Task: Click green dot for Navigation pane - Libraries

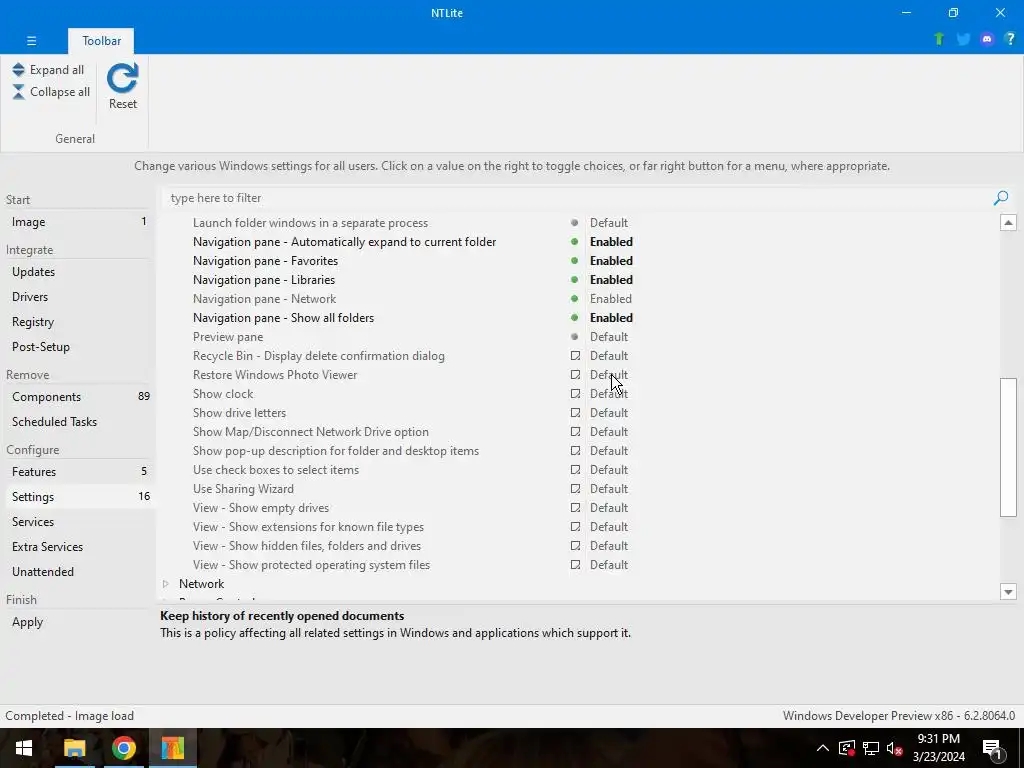Action: coord(575,280)
